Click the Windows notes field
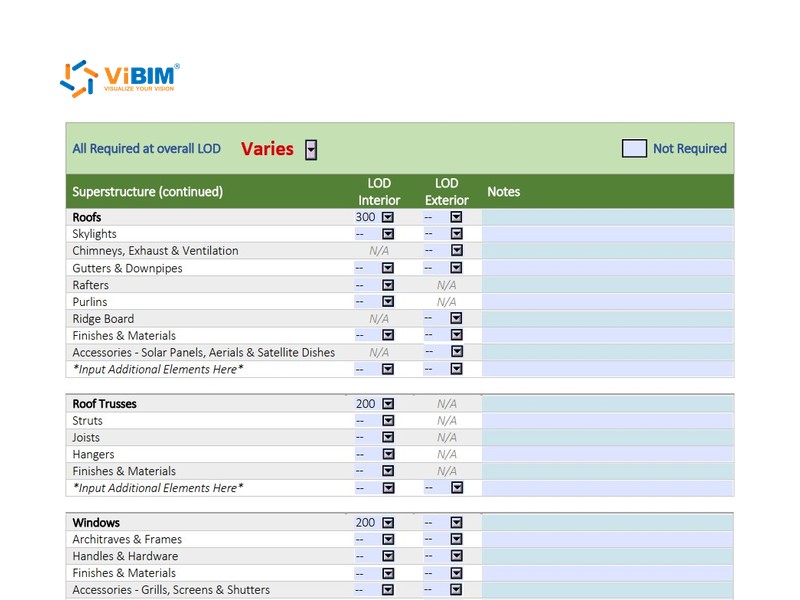This screenshot has width=800, height=600. 608,523
